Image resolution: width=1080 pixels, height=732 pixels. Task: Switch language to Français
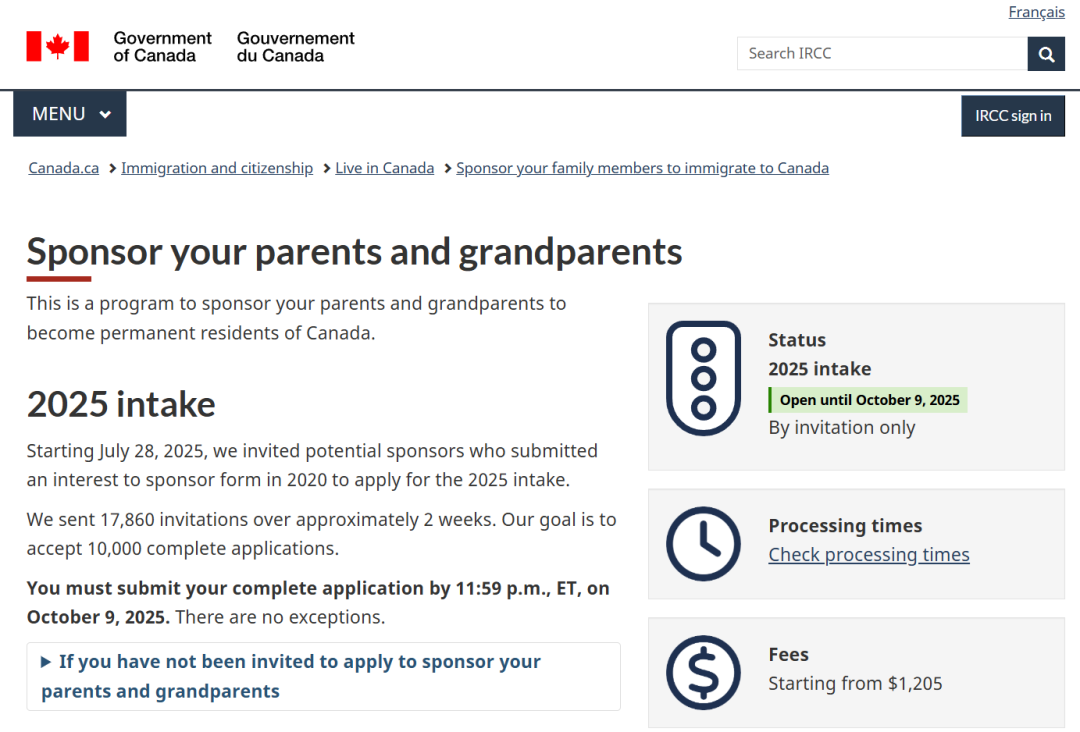(x=1036, y=12)
